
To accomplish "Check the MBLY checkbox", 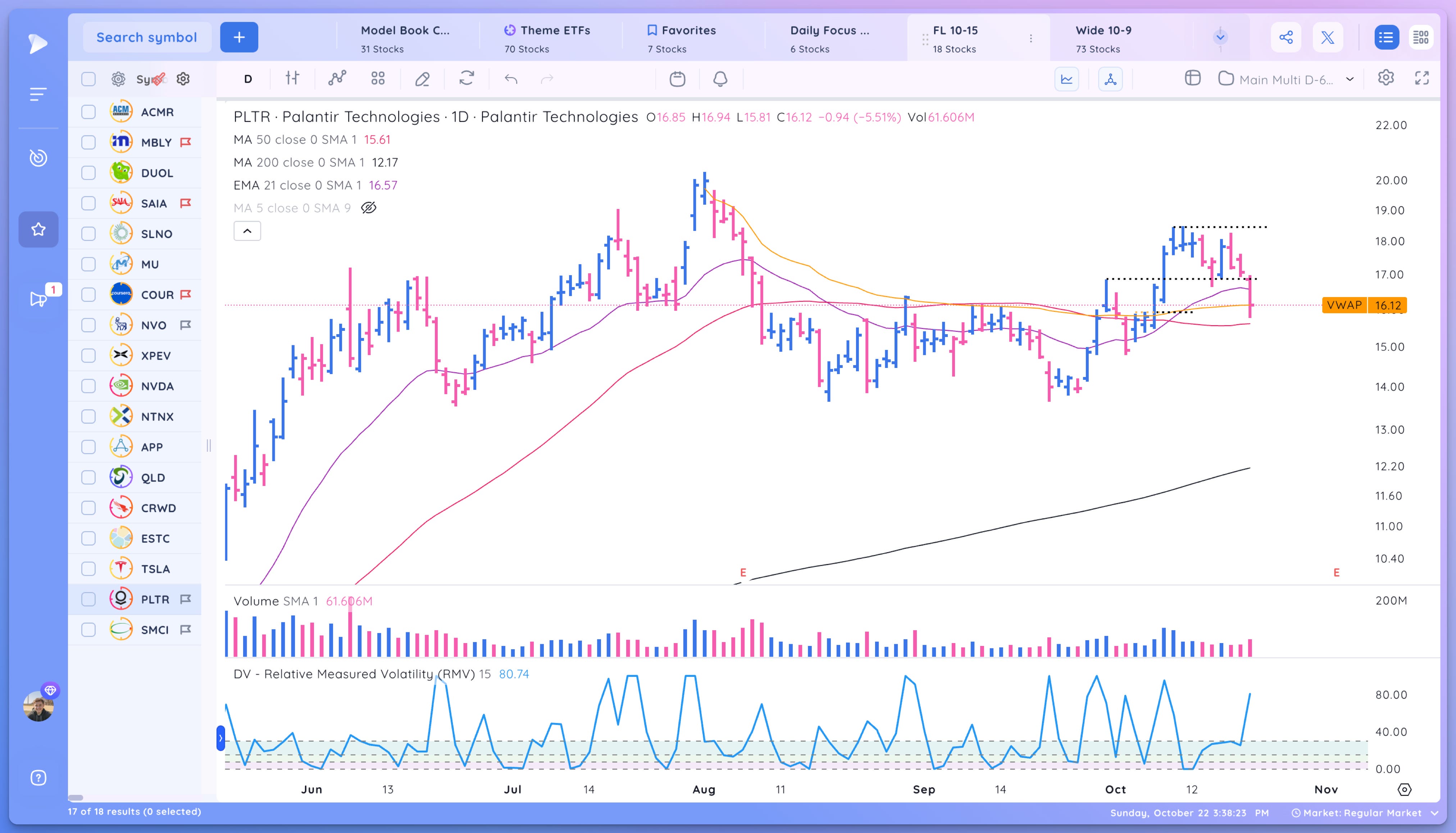I will (88, 142).
